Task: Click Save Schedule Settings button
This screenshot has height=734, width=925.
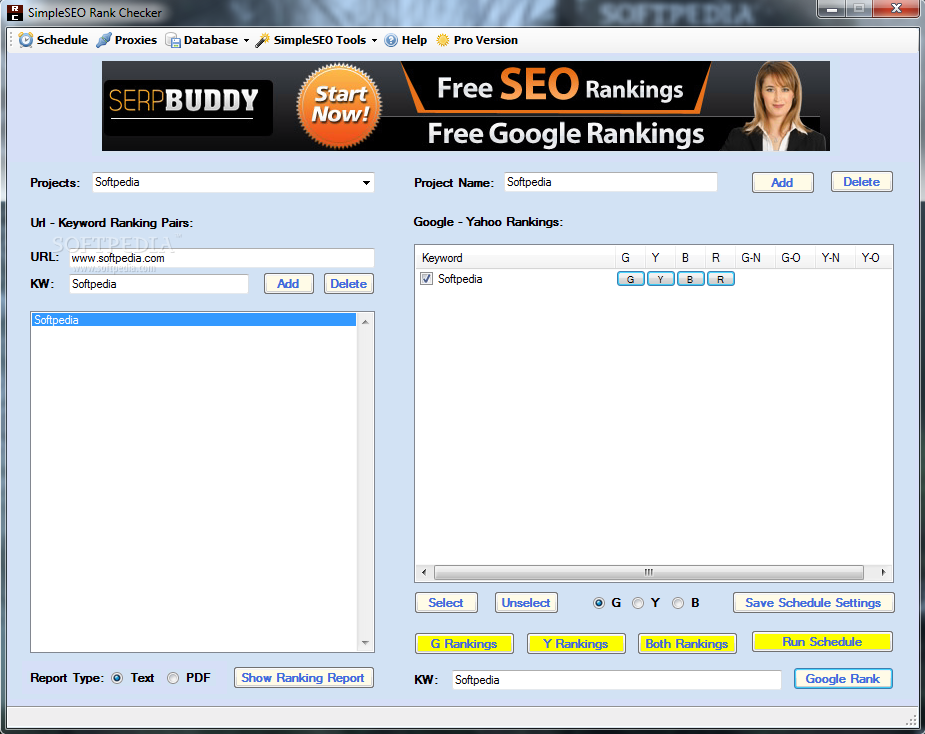Action: (x=814, y=603)
